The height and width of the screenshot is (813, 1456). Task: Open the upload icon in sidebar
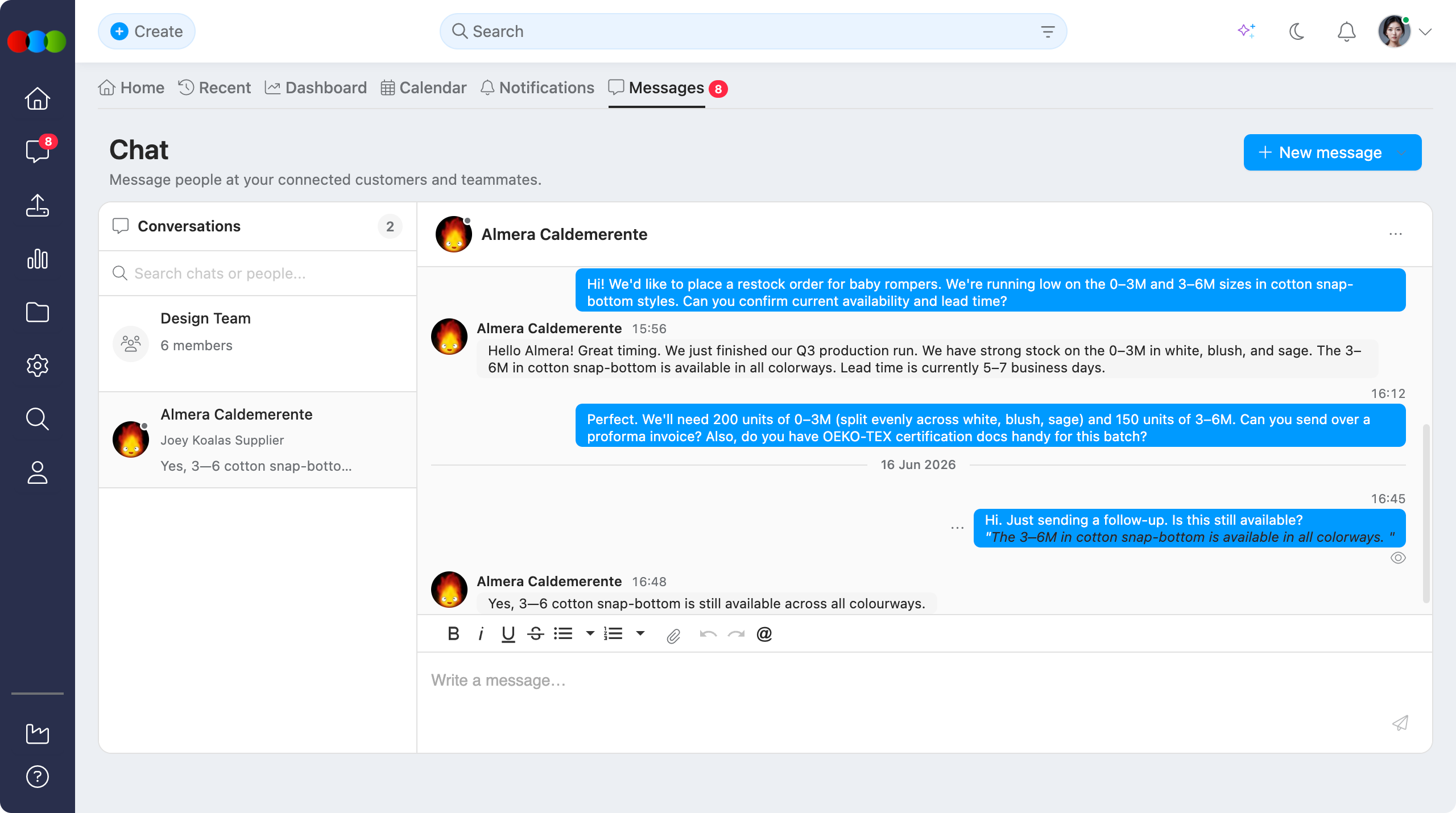[38, 205]
